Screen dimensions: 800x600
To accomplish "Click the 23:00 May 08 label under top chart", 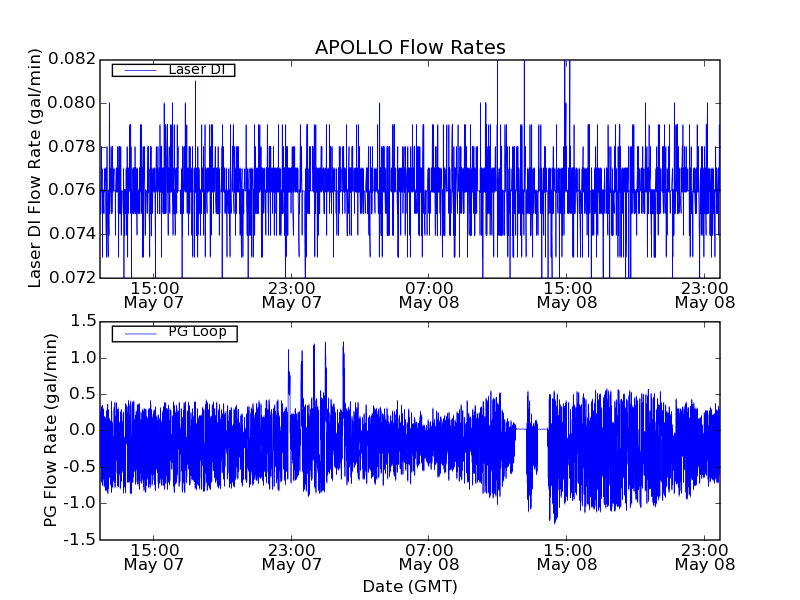I will click(x=705, y=294).
